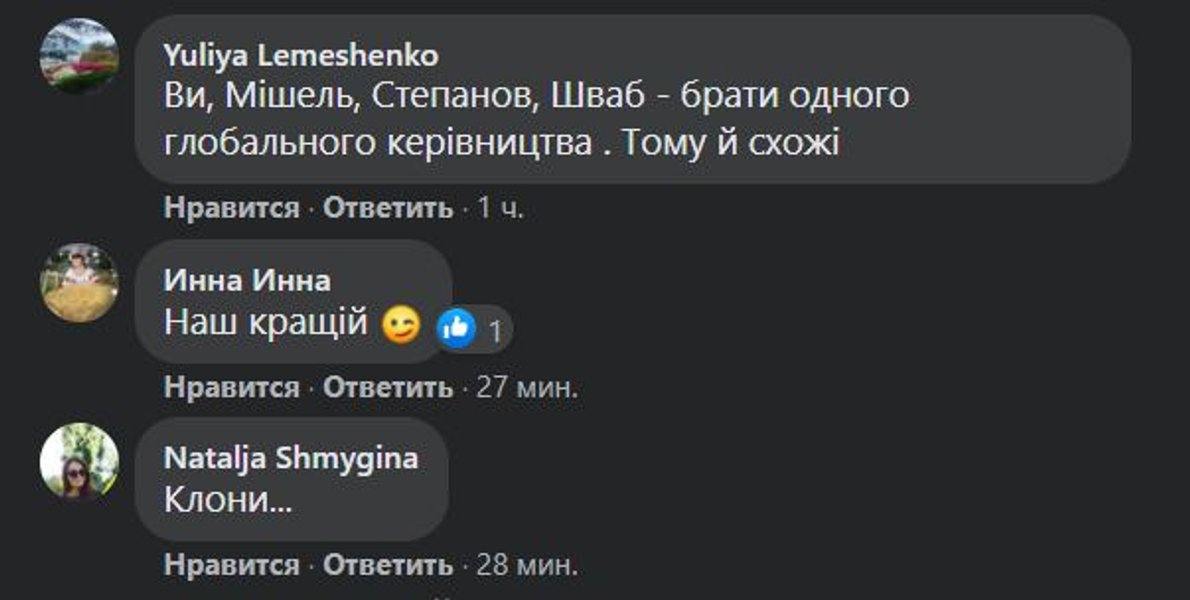The width and height of the screenshot is (1190, 600).
Task: Click the winking emoji in Инна's comment
Action: point(402,326)
